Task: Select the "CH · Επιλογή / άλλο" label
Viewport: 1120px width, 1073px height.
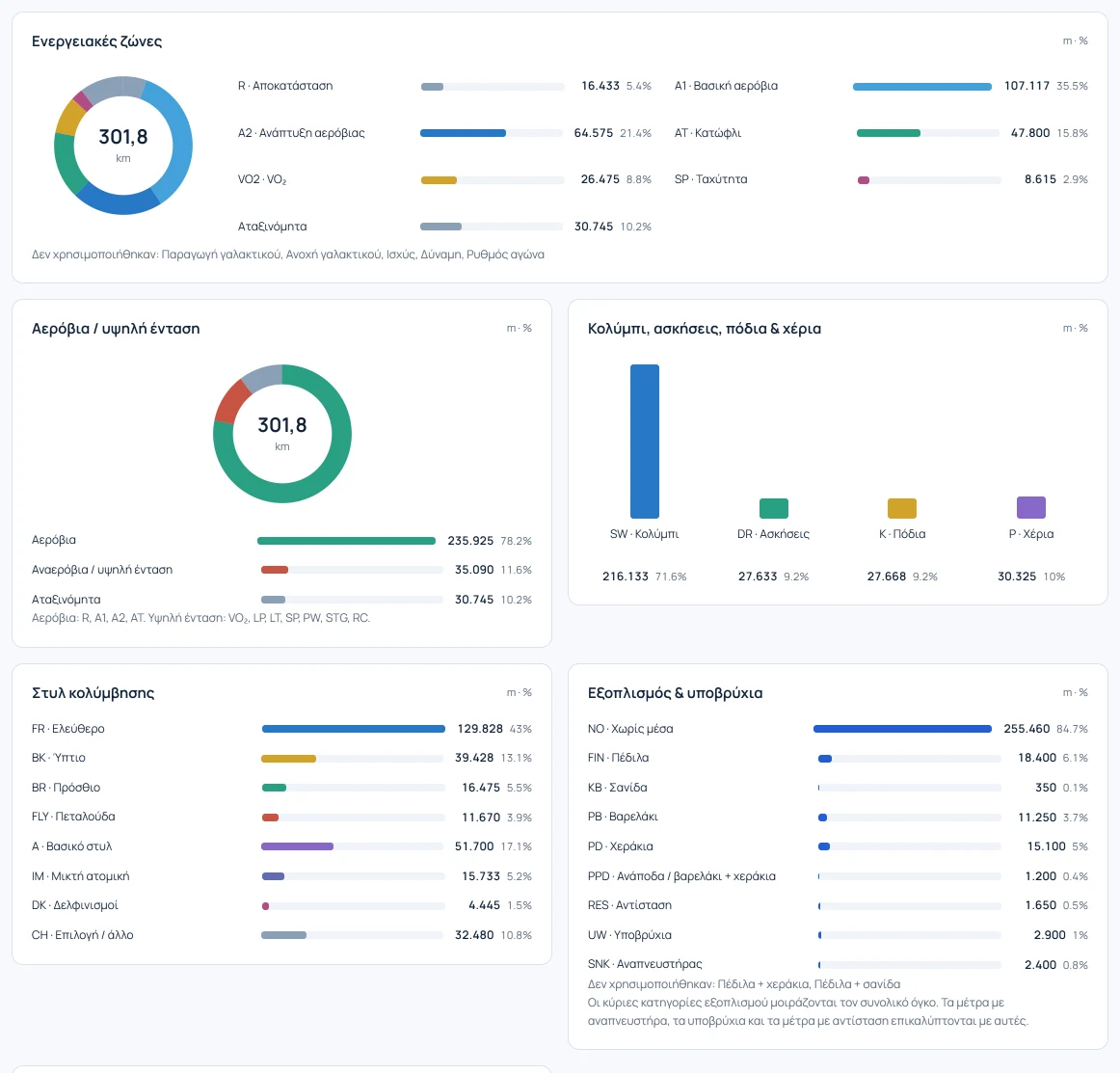Action: coord(82,935)
